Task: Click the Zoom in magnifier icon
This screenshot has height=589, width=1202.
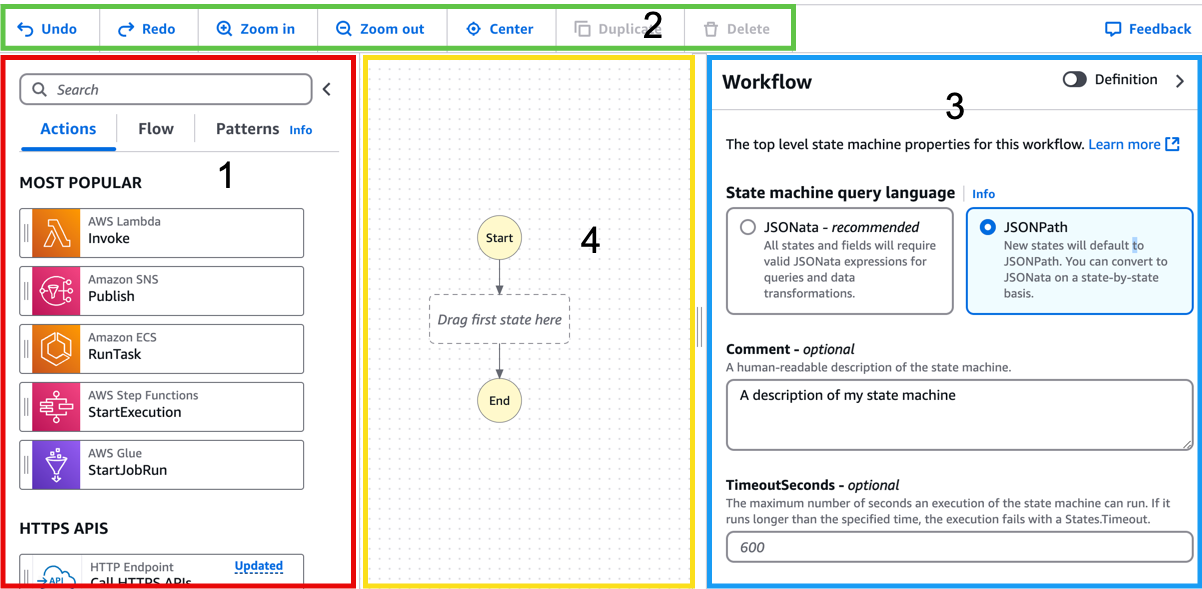Action: 224,29
